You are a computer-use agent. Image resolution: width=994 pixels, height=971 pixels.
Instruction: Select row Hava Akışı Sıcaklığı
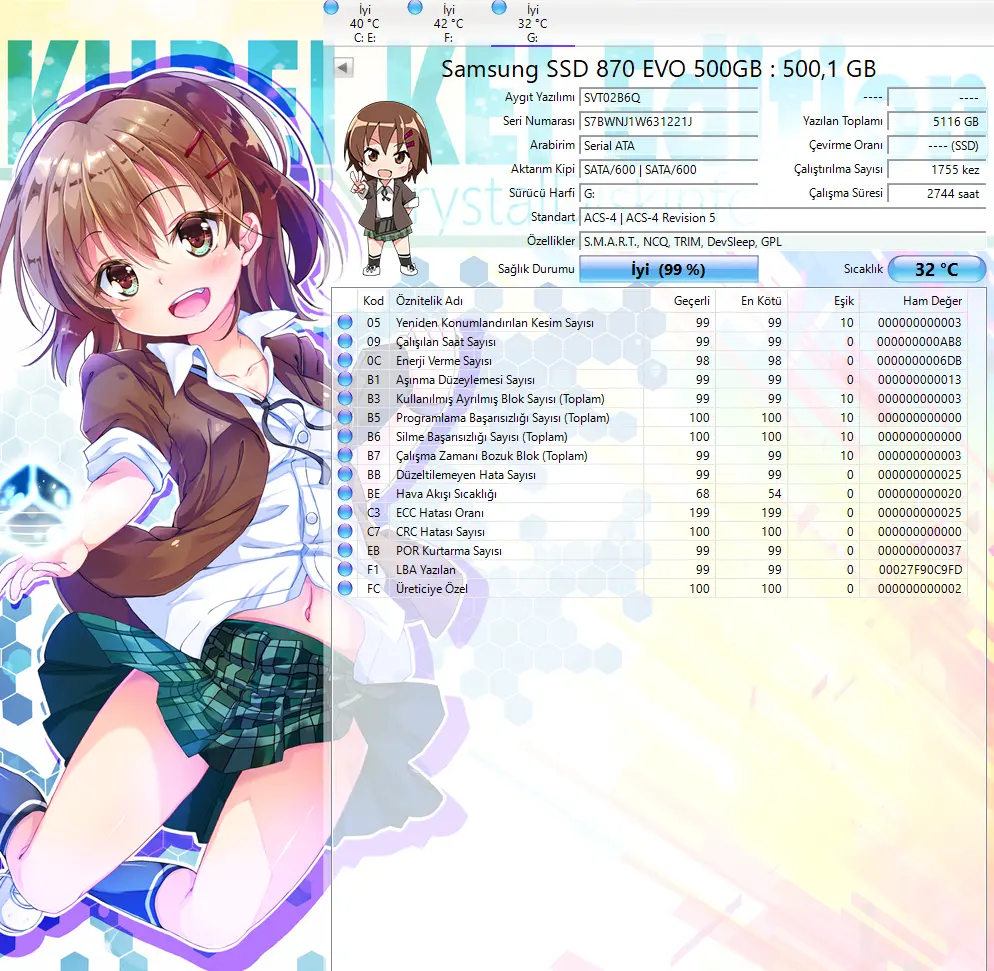[x=650, y=494]
